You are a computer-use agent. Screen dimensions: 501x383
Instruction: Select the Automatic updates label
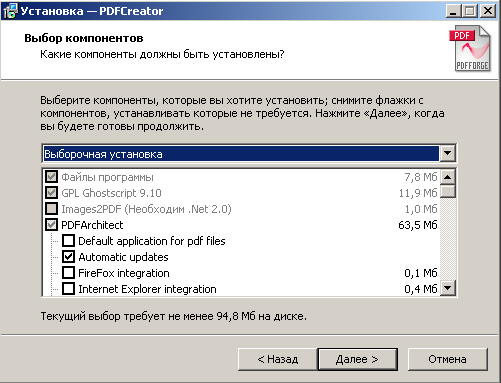tap(123, 257)
